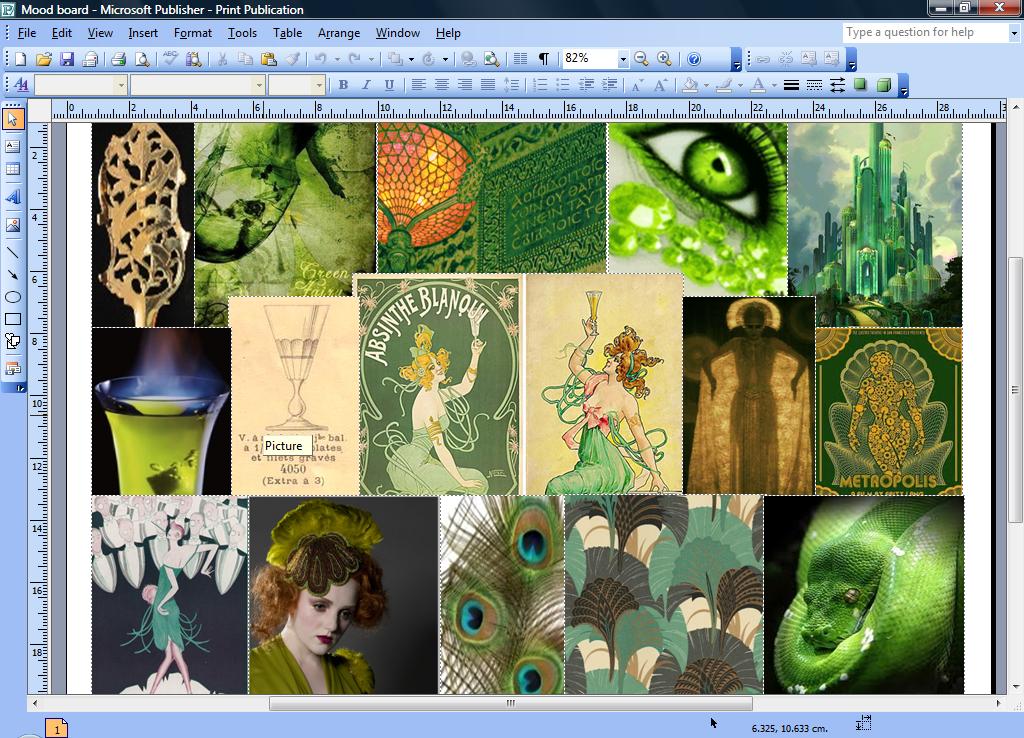Open the Arrange menu
The width and height of the screenshot is (1024, 738).
click(338, 33)
